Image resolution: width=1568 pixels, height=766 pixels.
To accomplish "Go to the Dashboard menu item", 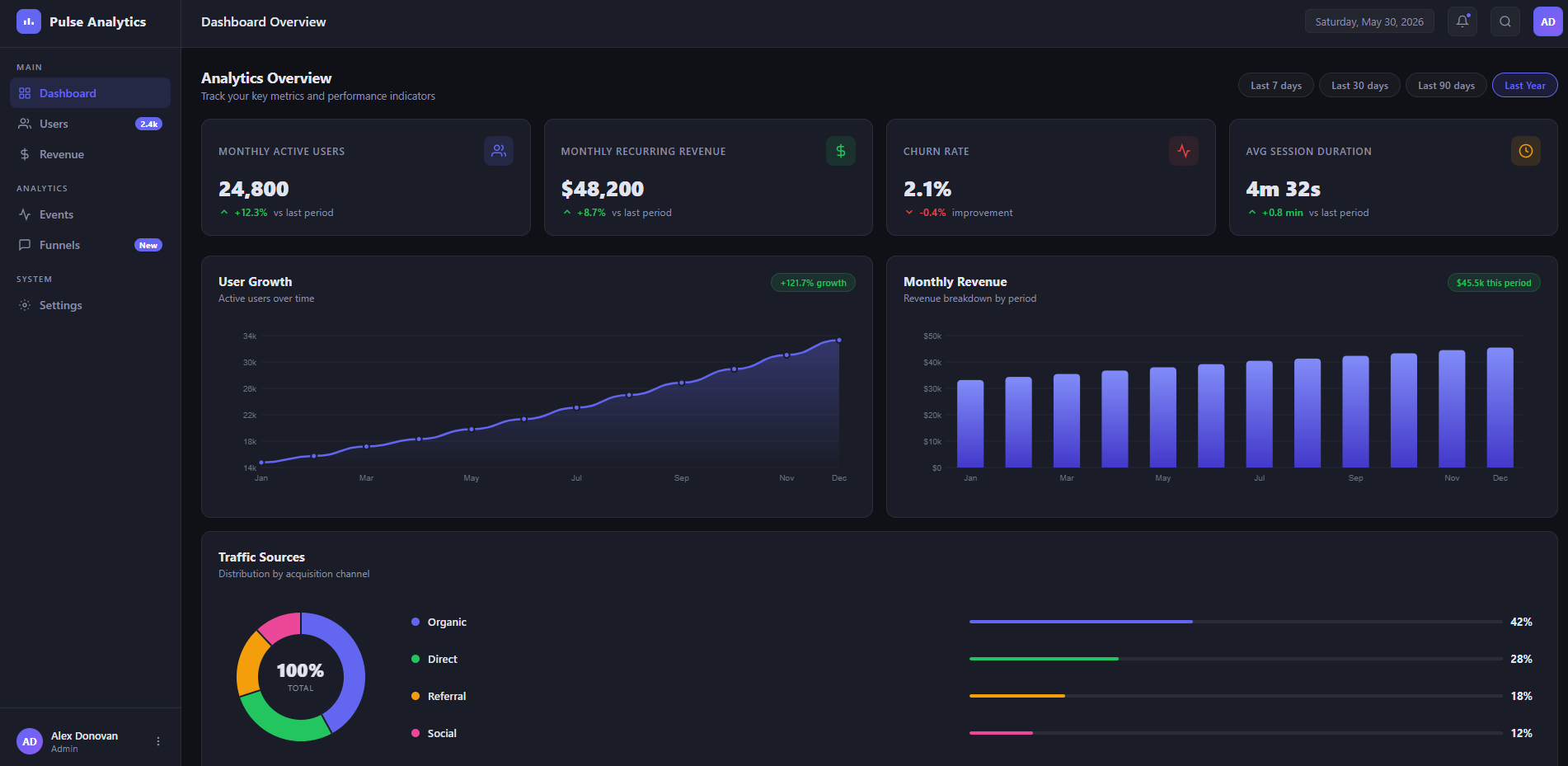I will [90, 93].
